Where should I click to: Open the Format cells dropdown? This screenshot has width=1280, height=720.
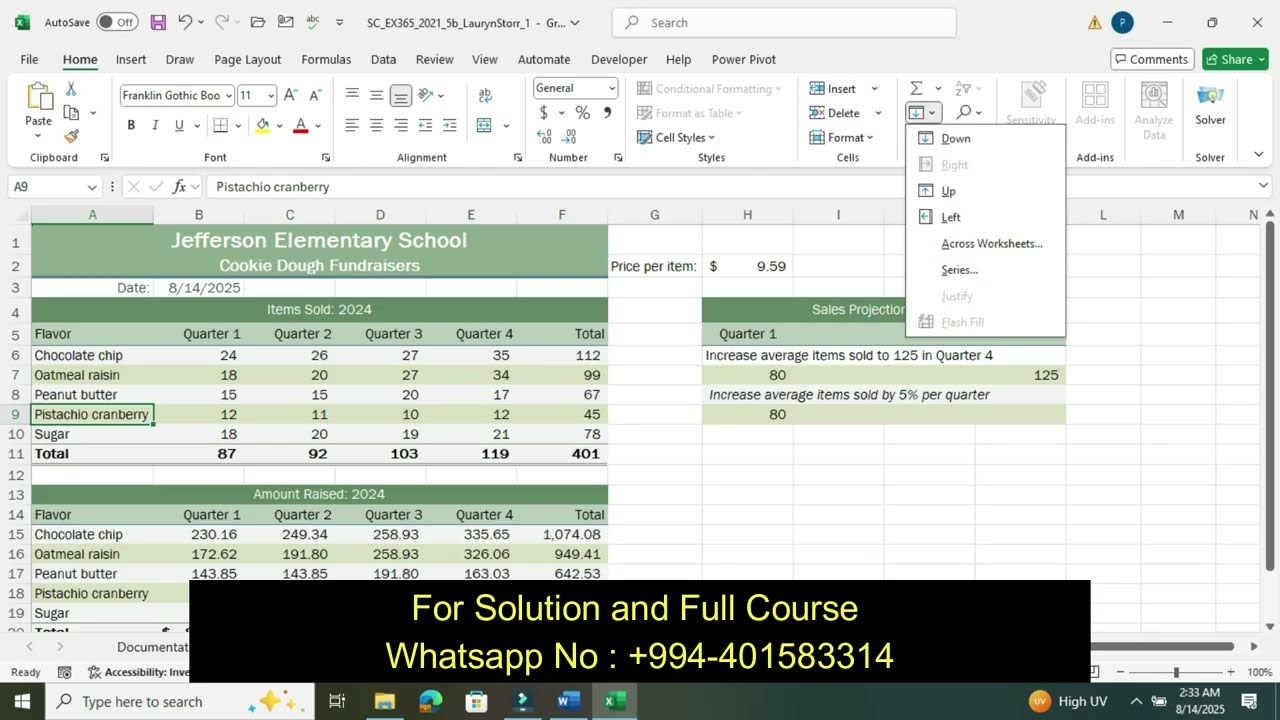(x=842, y=138)
